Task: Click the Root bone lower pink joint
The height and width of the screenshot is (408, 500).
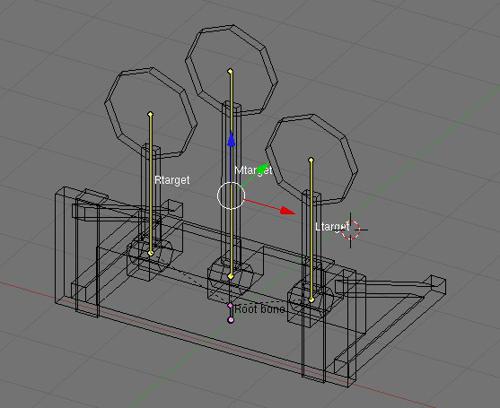Action: pos(231,320)
